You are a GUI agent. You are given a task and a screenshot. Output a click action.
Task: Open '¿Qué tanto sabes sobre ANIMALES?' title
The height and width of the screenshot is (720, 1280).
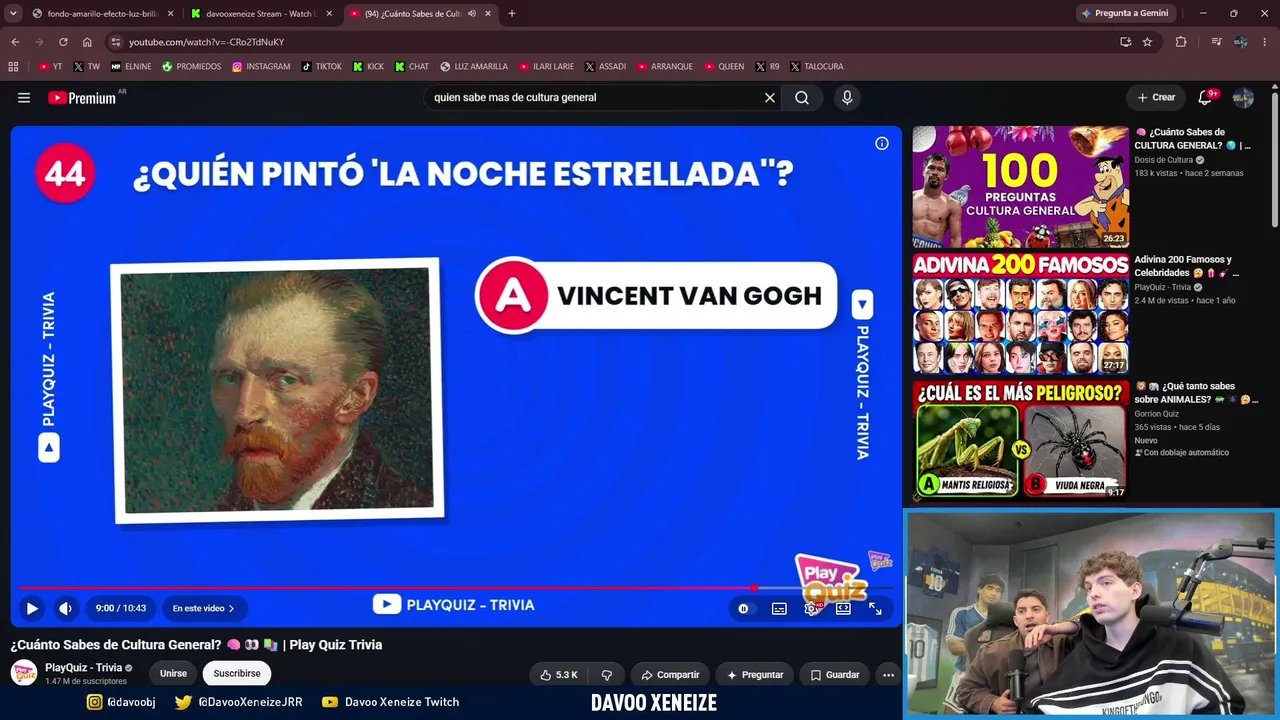1195,393
